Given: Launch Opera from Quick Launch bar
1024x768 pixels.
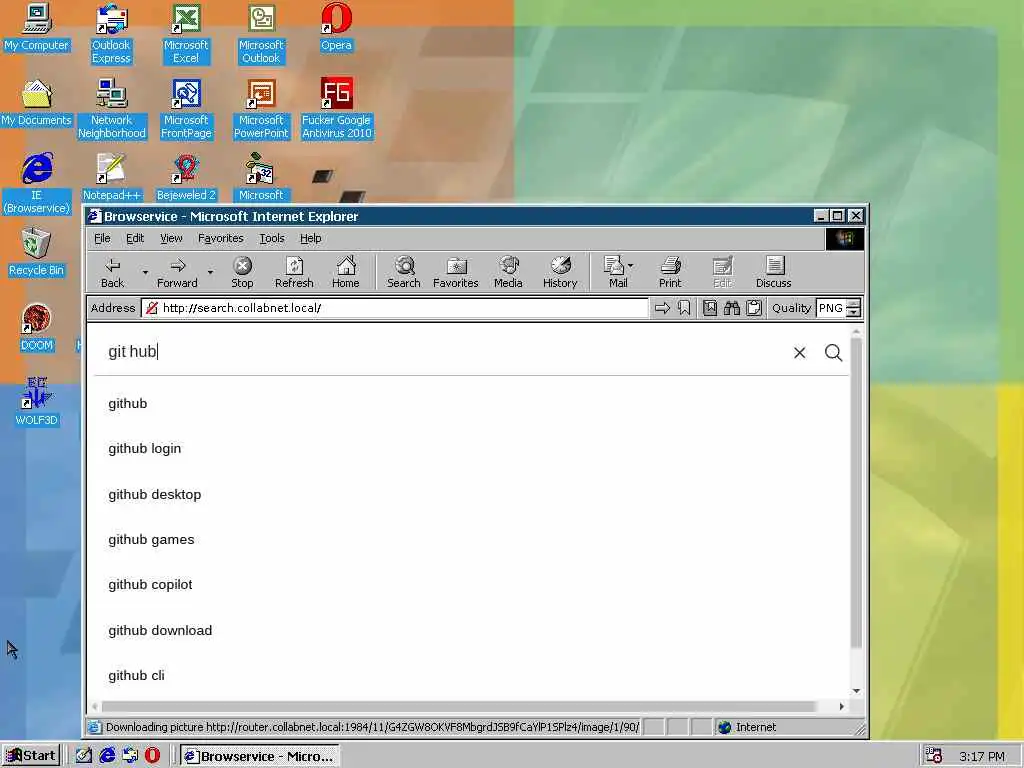Looking at the screenshot, I should coord(152,756).
